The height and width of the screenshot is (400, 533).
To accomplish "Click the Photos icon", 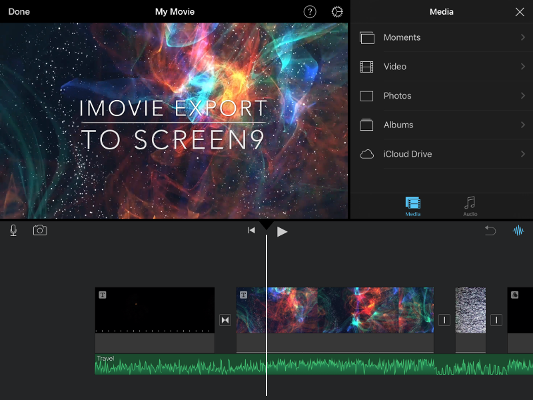I will pos(366,96).
